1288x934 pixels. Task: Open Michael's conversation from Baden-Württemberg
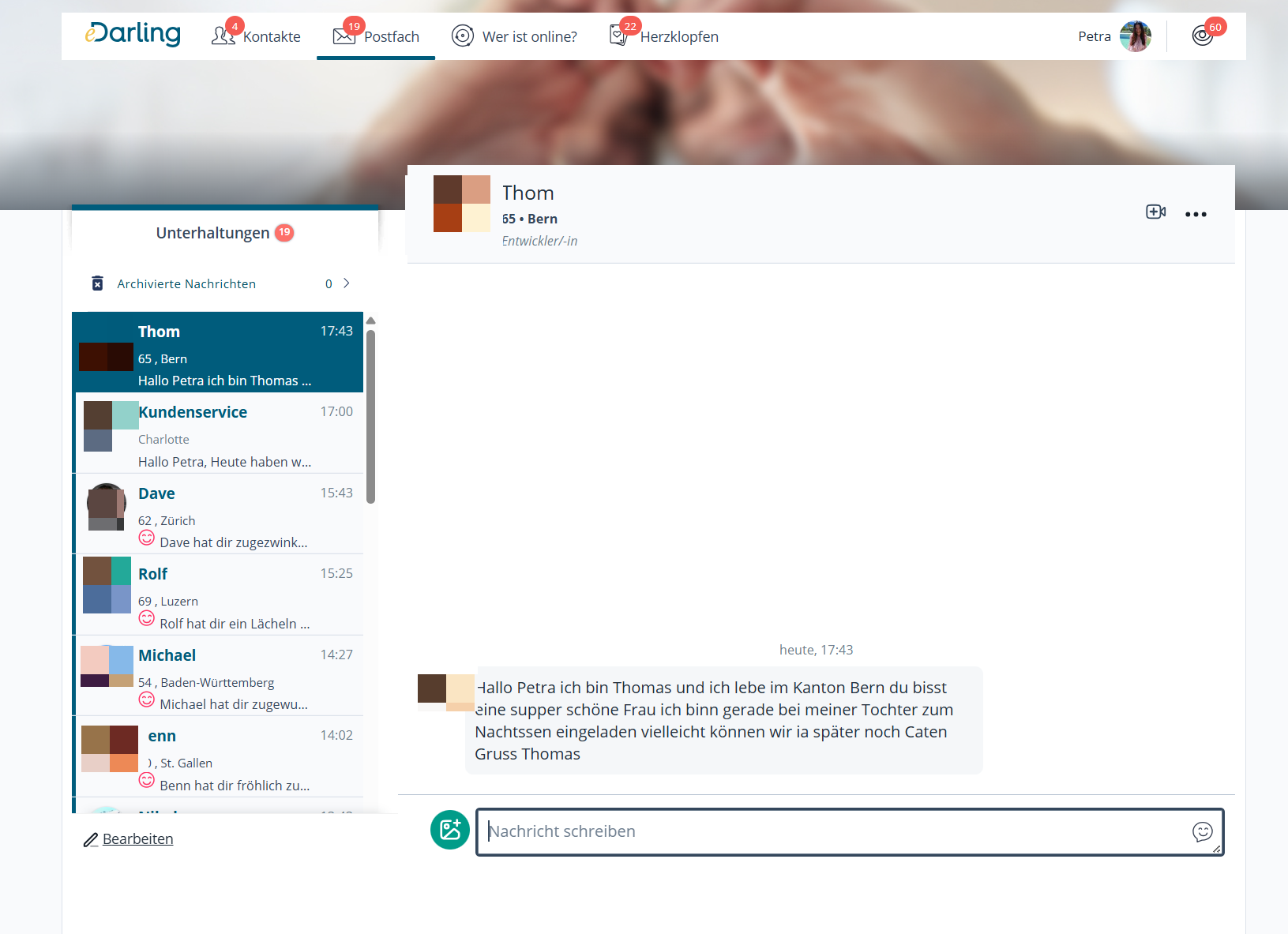coord(218,676)
